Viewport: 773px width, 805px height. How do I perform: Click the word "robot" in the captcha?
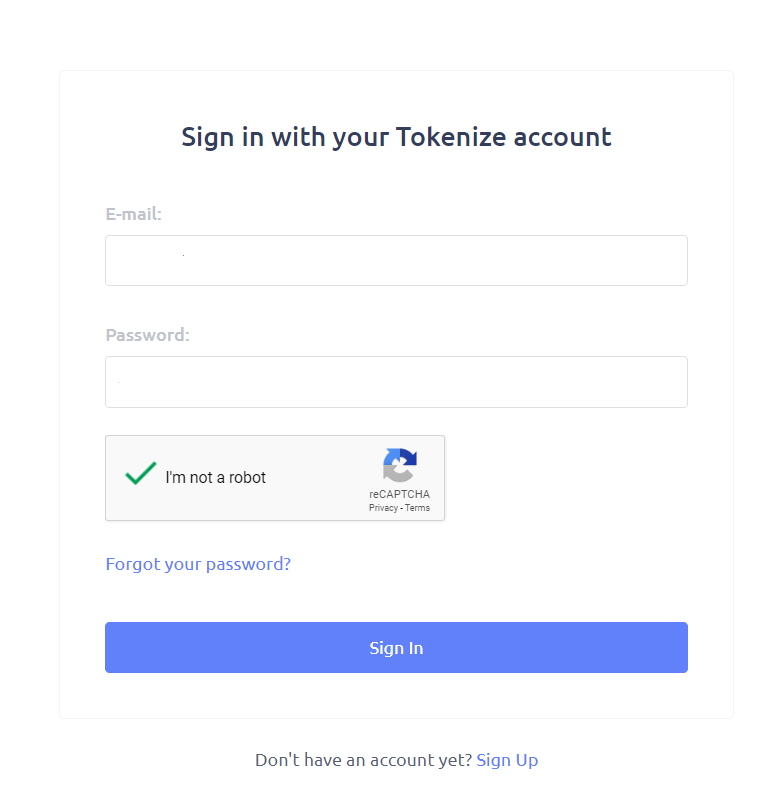click(247, 477)
